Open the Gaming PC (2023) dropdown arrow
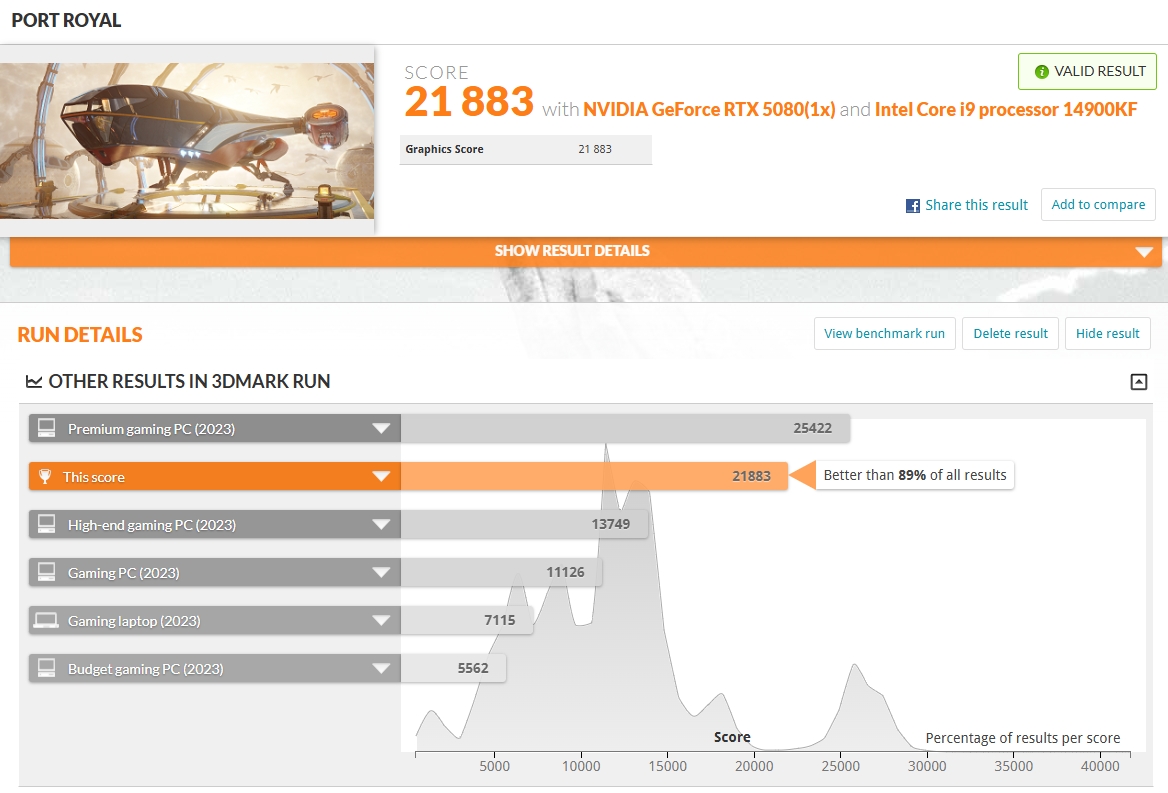 [x=381, y=573]
